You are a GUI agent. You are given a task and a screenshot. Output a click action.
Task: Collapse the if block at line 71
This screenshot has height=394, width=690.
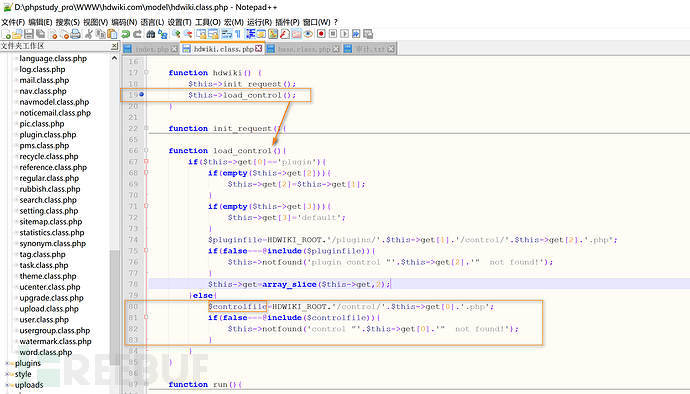(146, 206)
